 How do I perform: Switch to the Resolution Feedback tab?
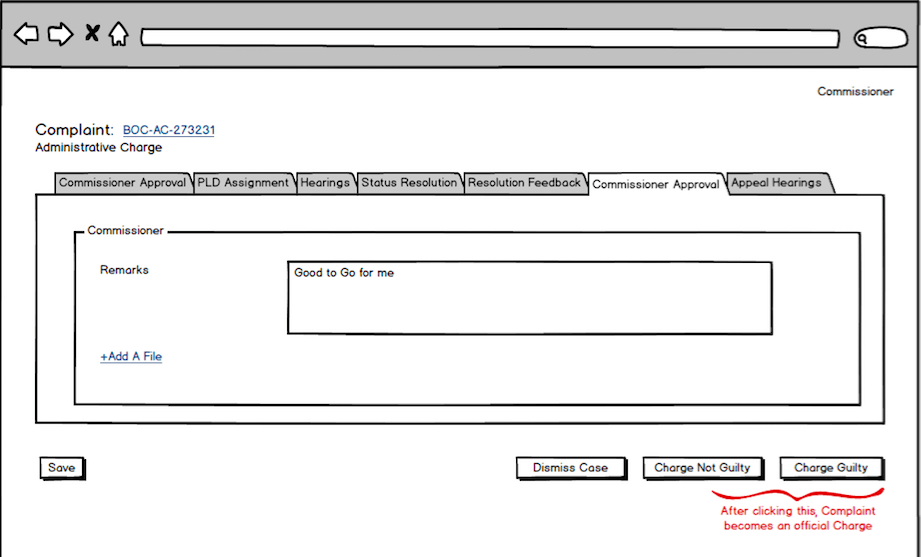point(524,183)
